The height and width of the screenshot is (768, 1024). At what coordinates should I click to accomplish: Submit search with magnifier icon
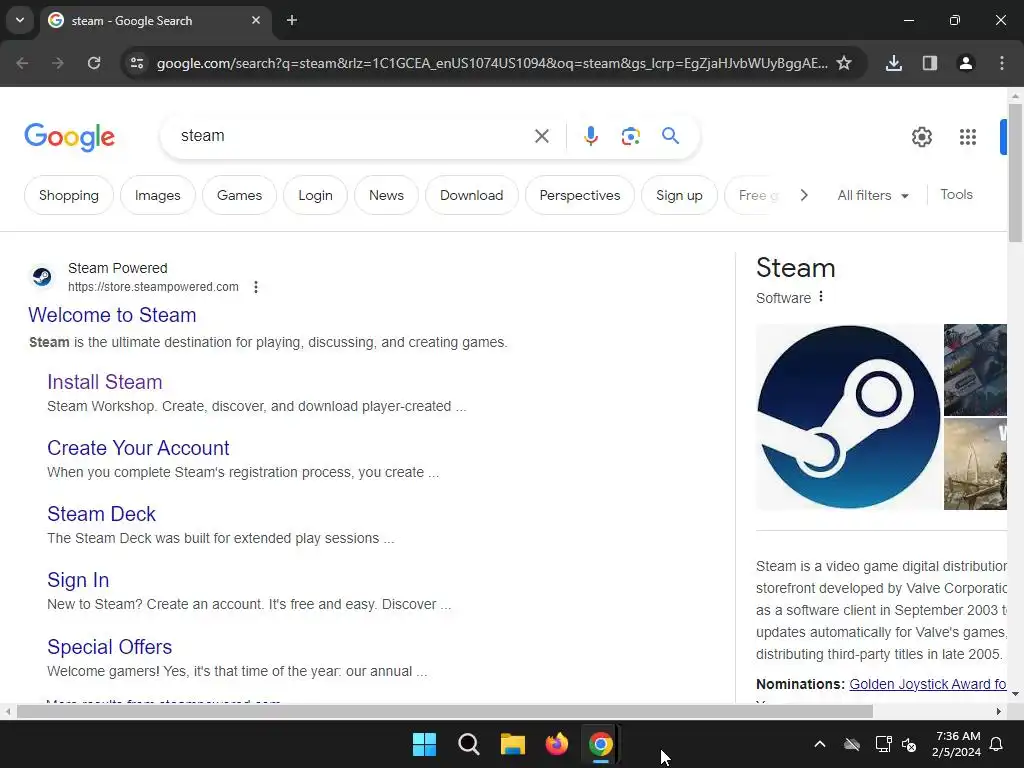pos(670,136)
